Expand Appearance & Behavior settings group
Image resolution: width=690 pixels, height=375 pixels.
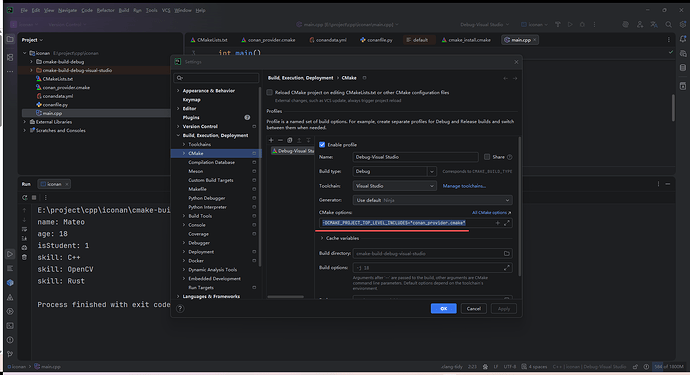point(178,91)
